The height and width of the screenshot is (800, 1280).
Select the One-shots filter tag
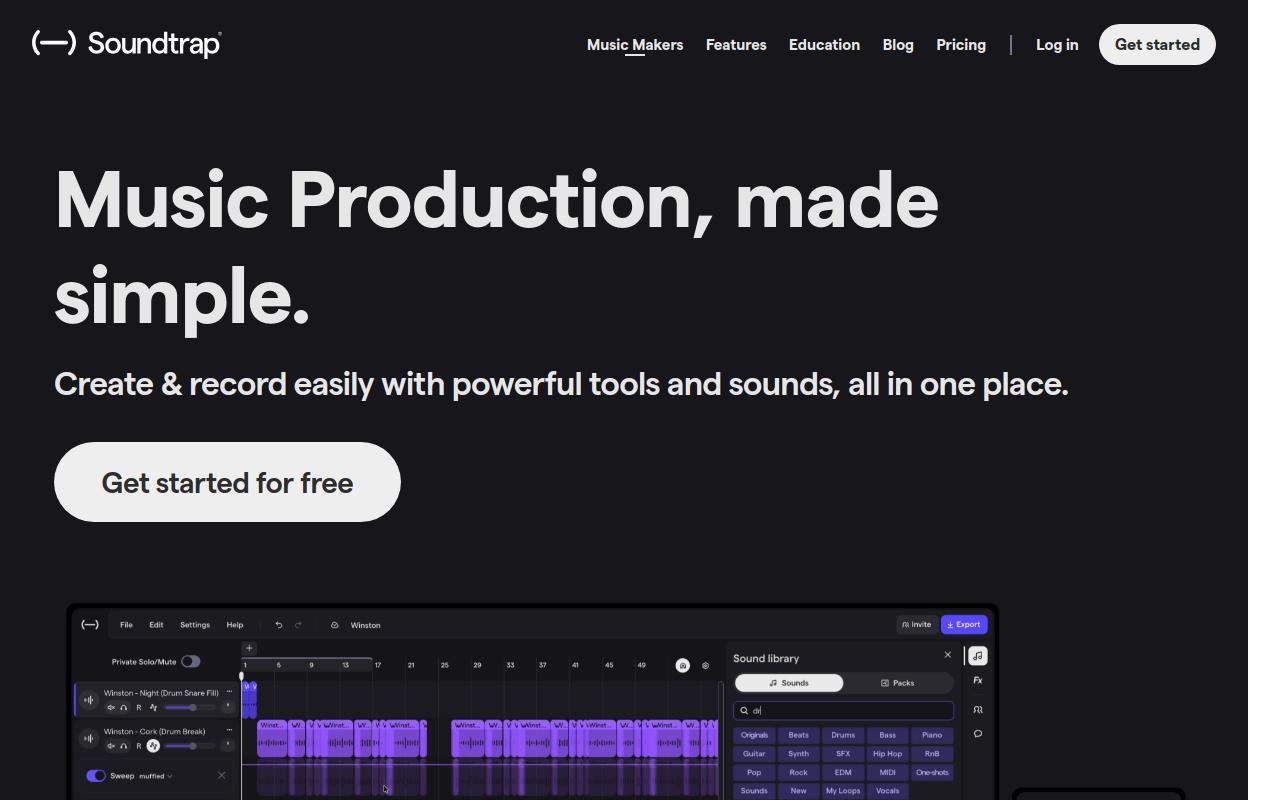932,773
